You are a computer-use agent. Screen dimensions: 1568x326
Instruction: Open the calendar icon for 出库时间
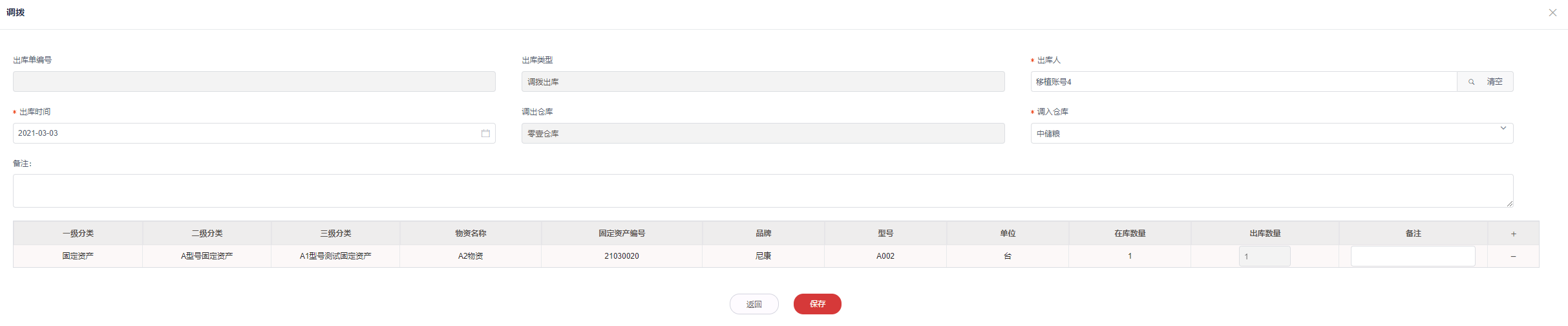pos(485,133)
